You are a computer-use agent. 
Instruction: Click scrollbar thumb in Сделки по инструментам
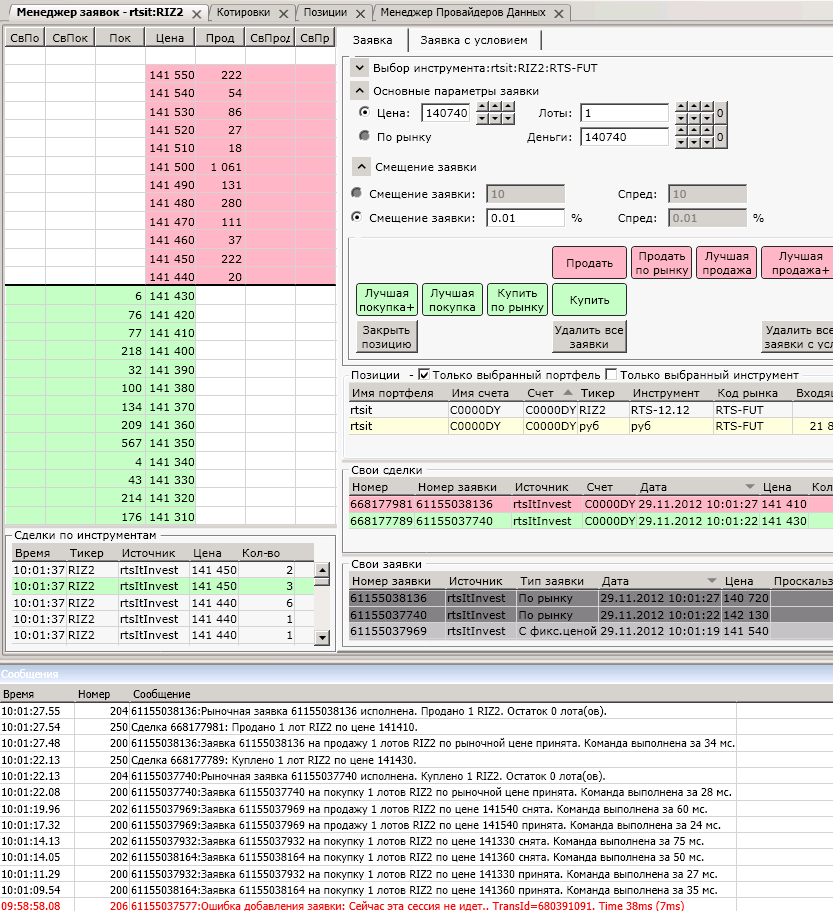(x=322, y=581)
